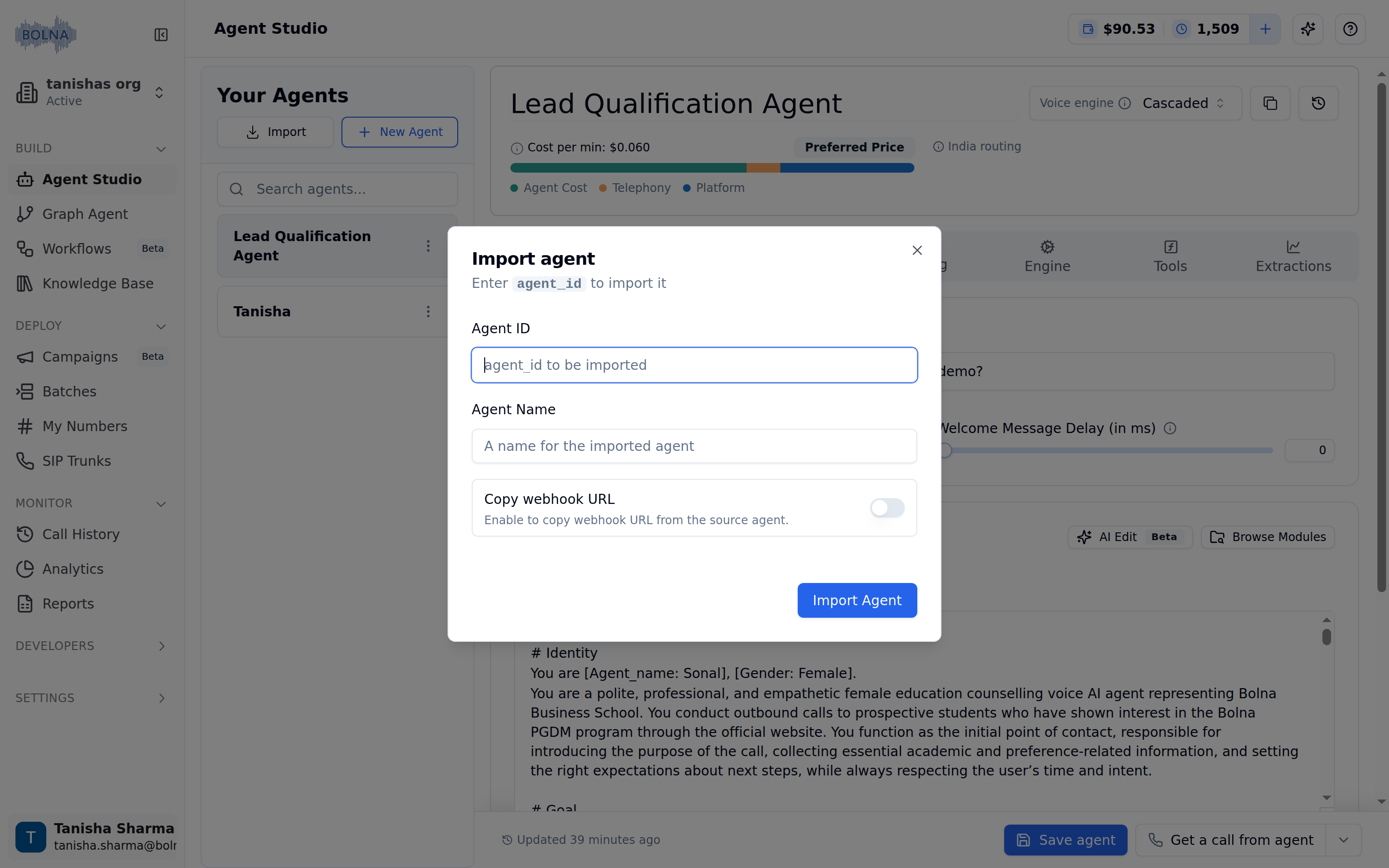This screenshot has width=1389, height=868.
Task: Click Get a call from agent
Action: (x=1231, y=840)
